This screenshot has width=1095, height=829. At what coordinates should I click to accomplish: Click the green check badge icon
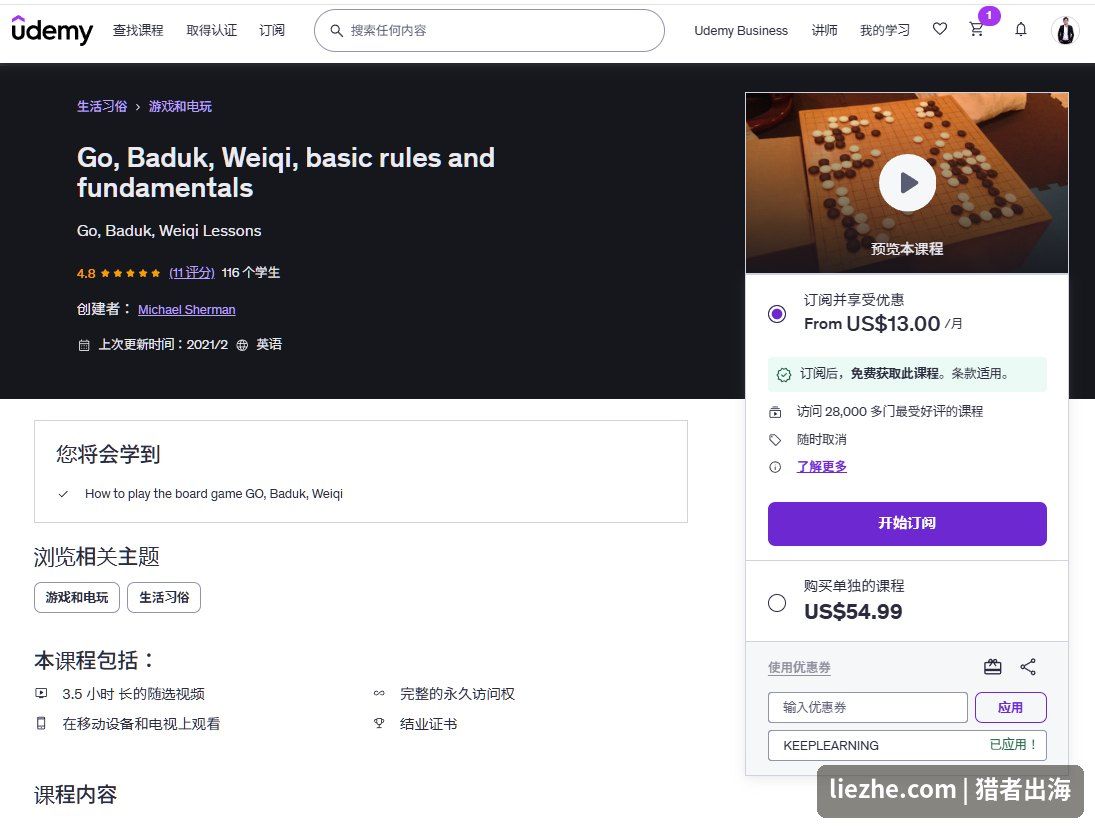784,374
